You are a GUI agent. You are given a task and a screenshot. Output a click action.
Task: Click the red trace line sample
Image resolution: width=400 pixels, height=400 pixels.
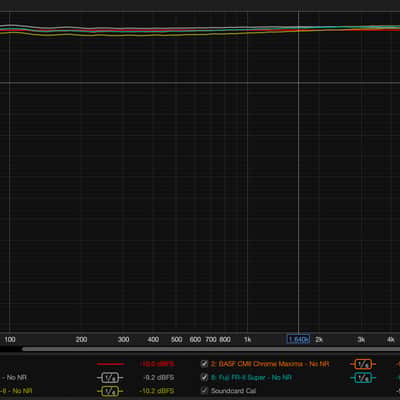pos(110,364)
